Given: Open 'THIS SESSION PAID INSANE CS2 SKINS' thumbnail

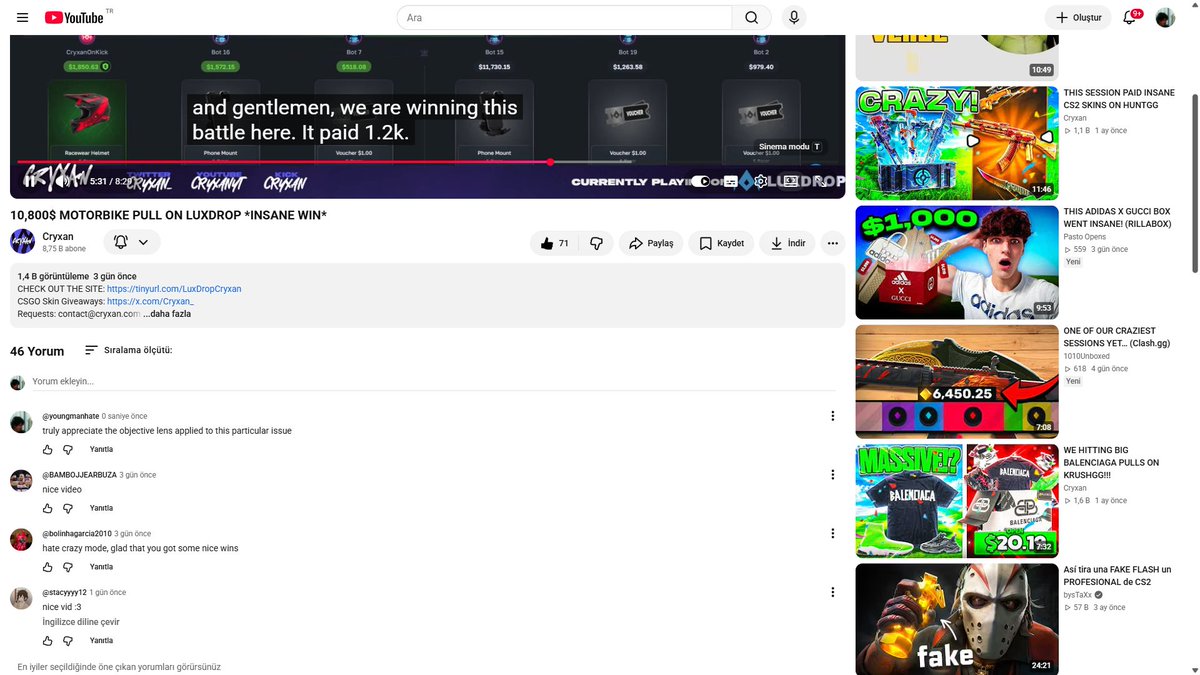Looking at the screenshot, I should coord(956,143).
